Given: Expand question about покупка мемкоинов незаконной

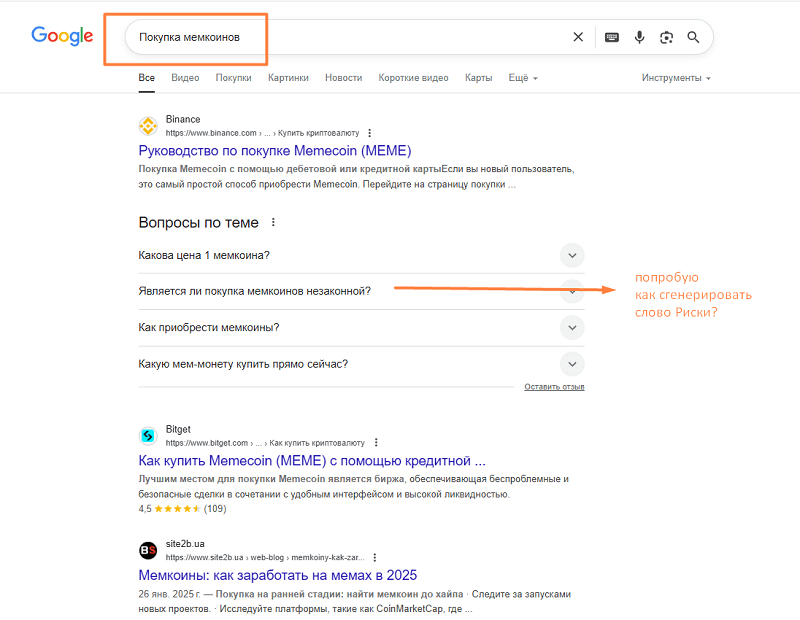Looking at the screenshot, I should [x=361, y=291].
